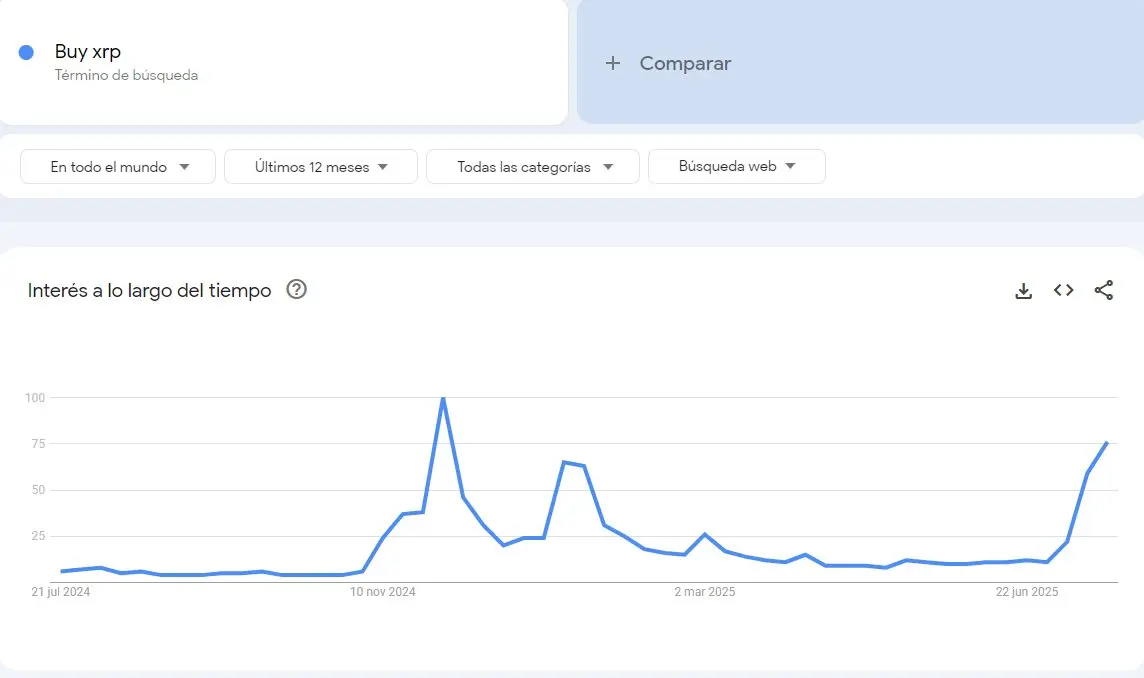
Task: Click the latest data point near 75
Action: pos(1107,442)
